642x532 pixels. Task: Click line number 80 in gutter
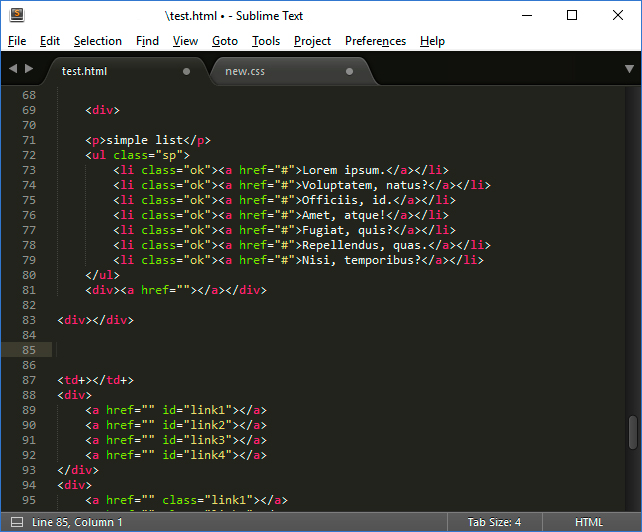(x=29, y=275)
